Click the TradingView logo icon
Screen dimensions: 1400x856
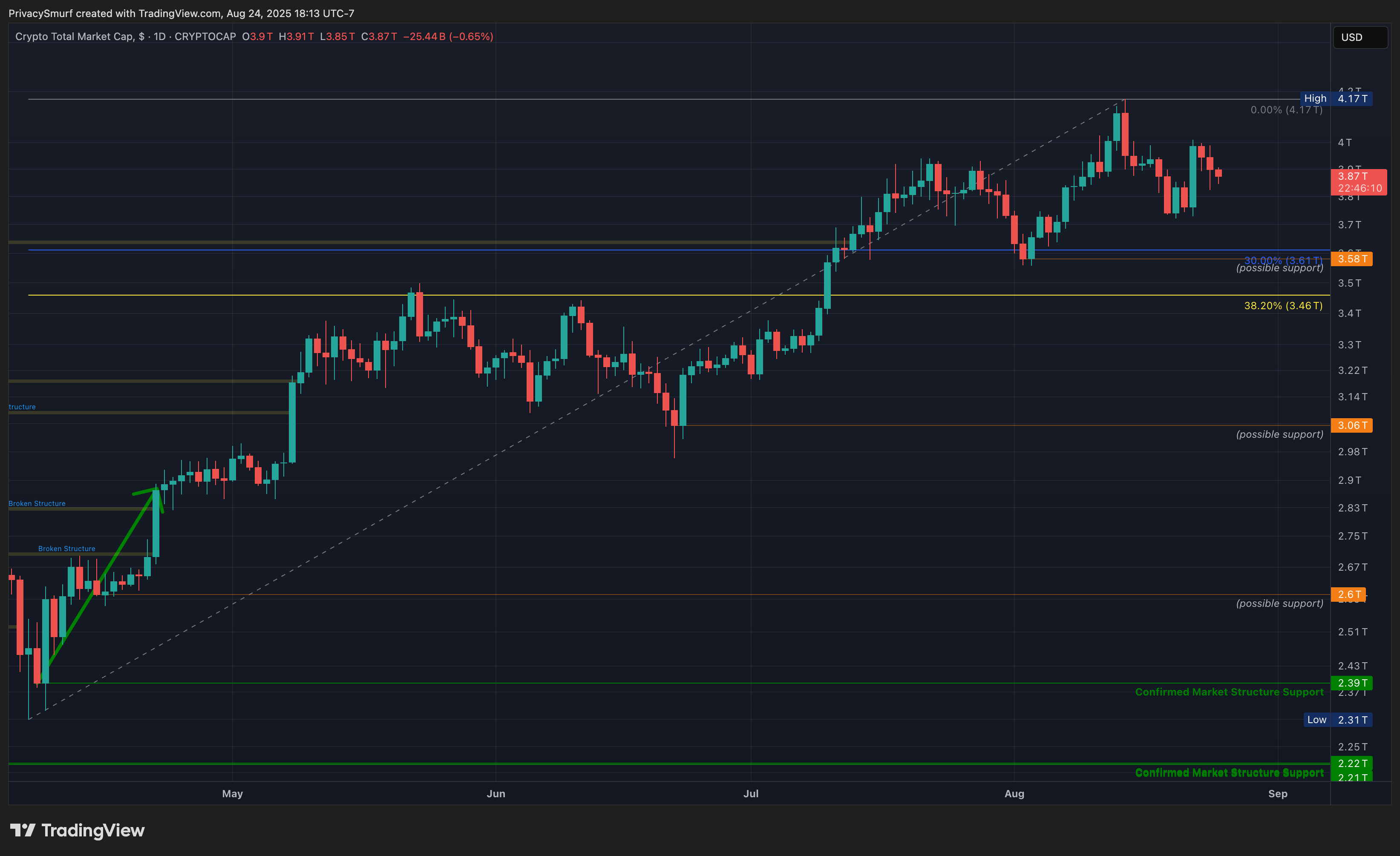[23, 830]
